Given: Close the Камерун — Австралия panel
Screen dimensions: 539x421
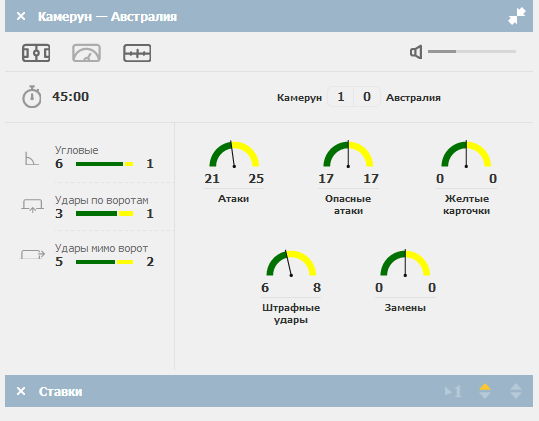Looking at the screenshot, I should coord(21,16).
